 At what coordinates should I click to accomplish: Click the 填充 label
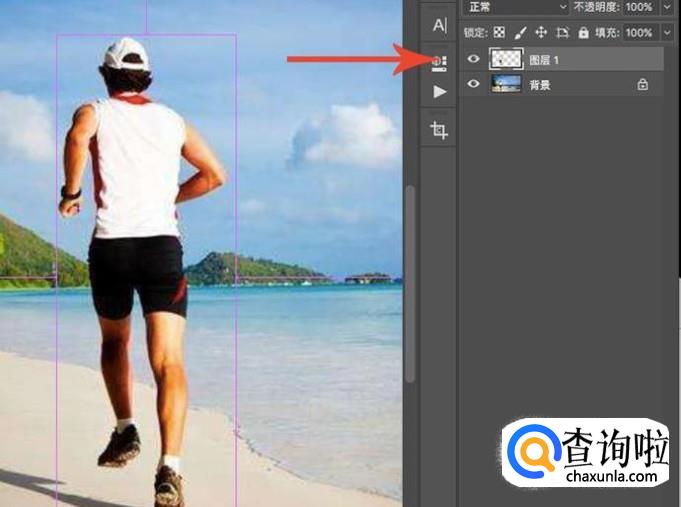pos(607,33)
